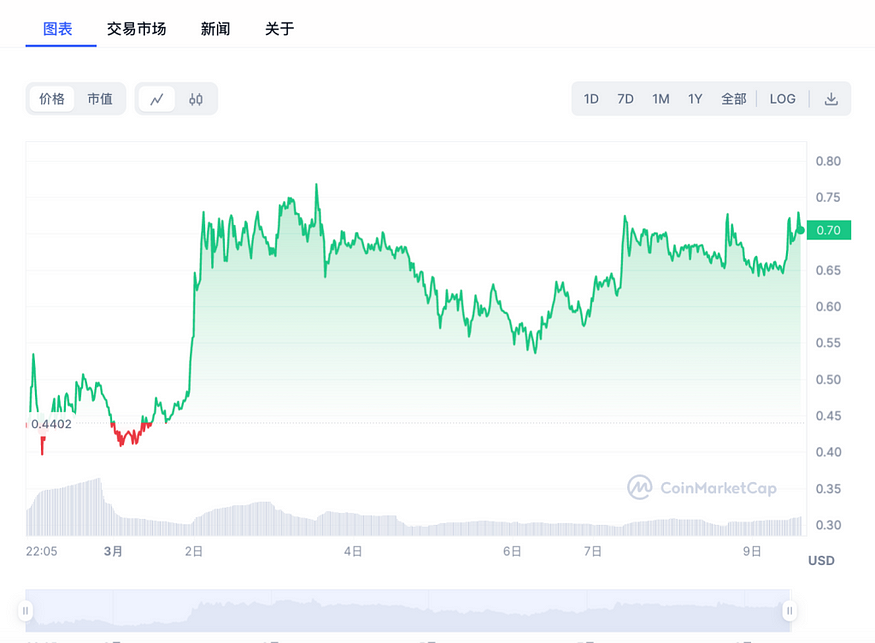This screenshot has width=875, height=643.
Task: Grab left handle of range slider
Action: tap(26, 611)
